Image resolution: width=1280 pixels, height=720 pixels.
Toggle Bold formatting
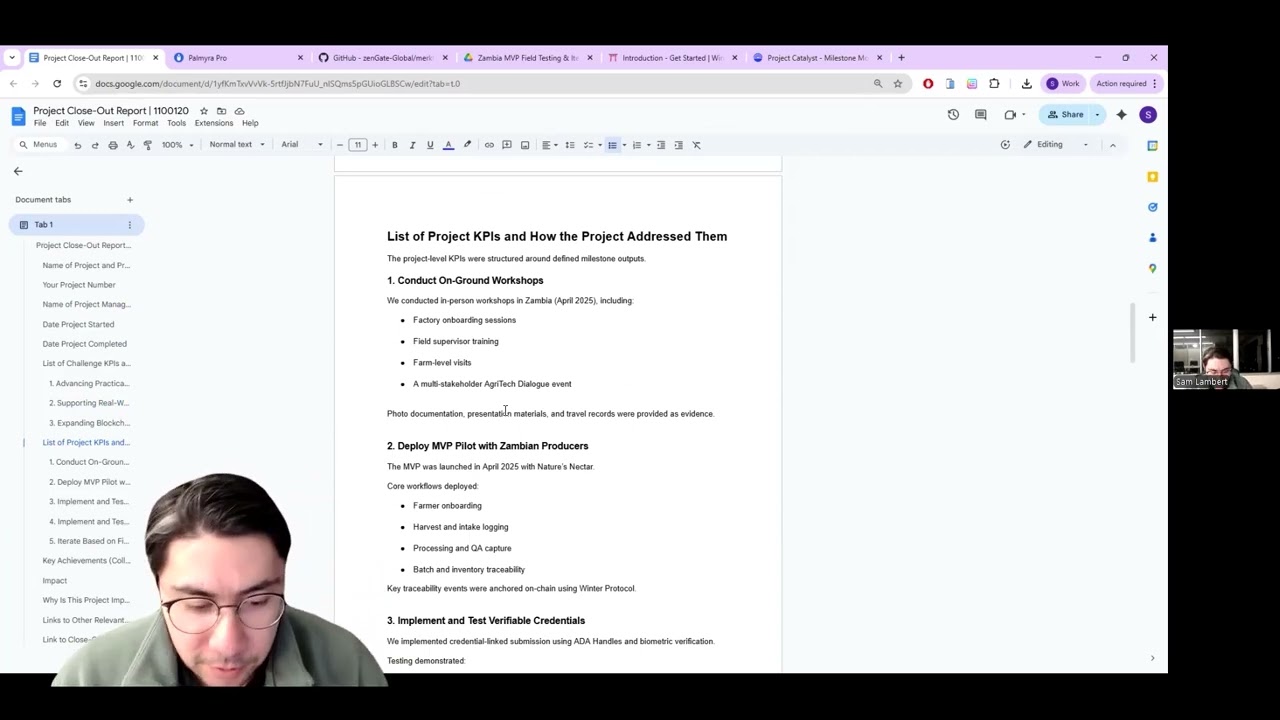394,145
